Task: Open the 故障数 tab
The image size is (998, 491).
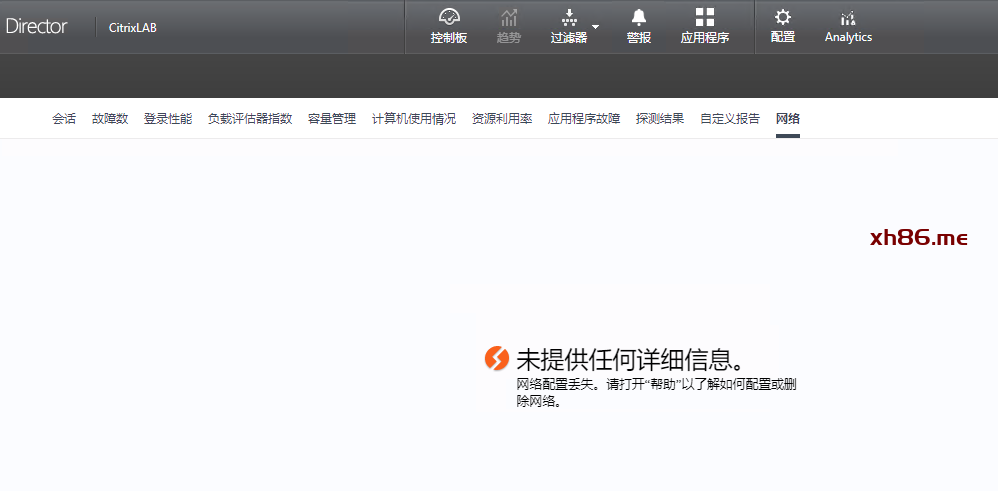Action: 110,119
